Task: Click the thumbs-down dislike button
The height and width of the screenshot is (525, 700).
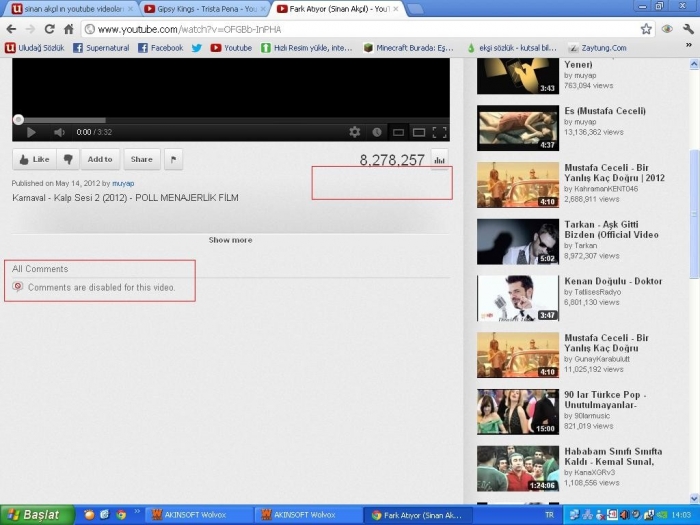Action: [68, 159]
